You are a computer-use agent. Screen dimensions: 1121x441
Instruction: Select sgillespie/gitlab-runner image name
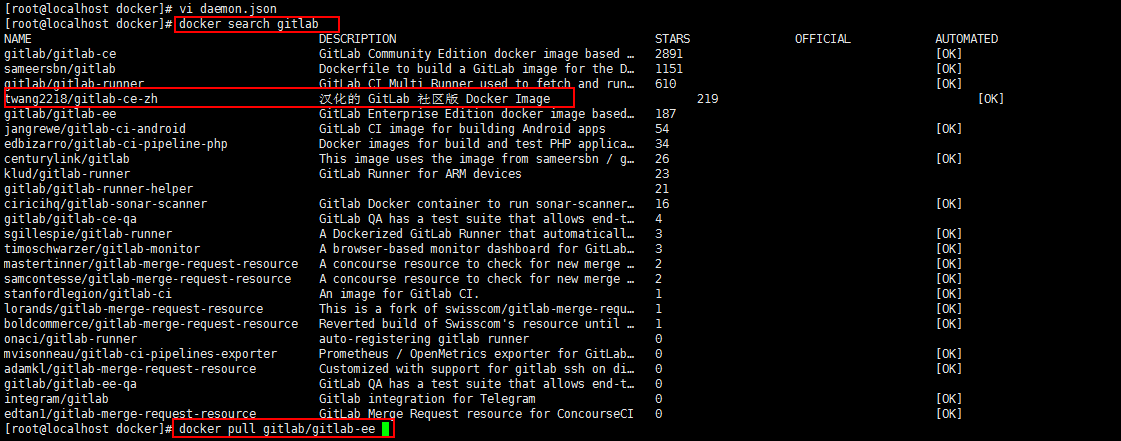tap(88, 234)
